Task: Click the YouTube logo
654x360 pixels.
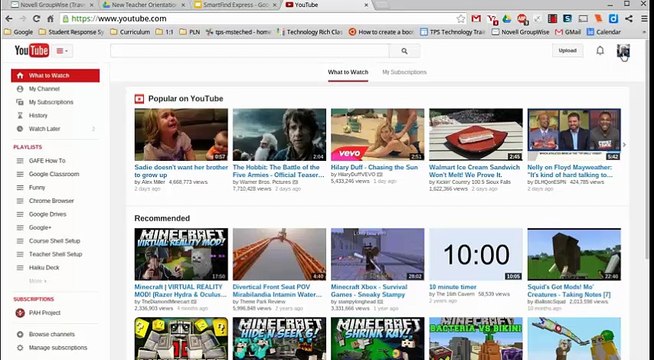Action: click(32, 50)
